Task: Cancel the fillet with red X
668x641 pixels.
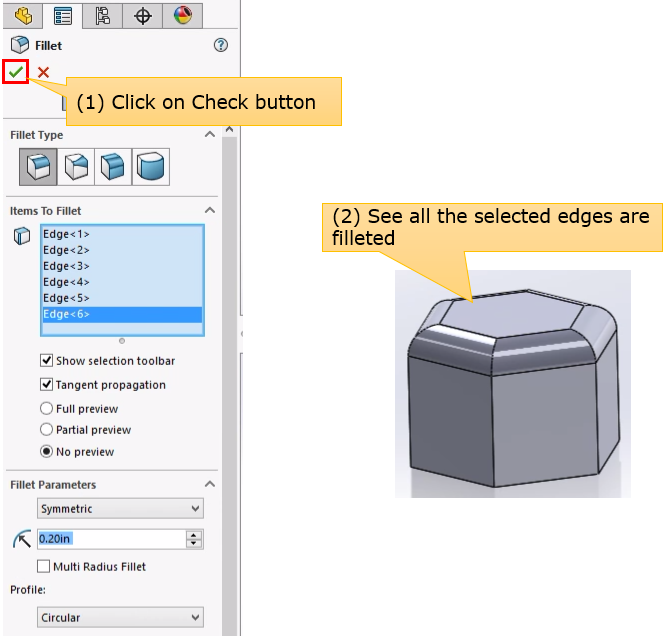Action: pyautogui.click(x=43, y=72)
